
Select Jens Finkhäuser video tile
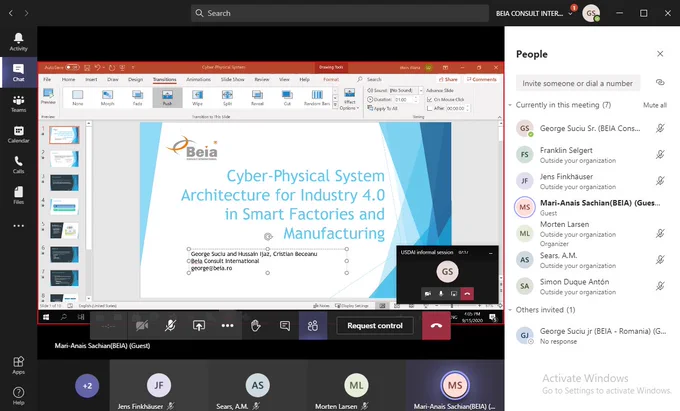(x=159, y=385)
